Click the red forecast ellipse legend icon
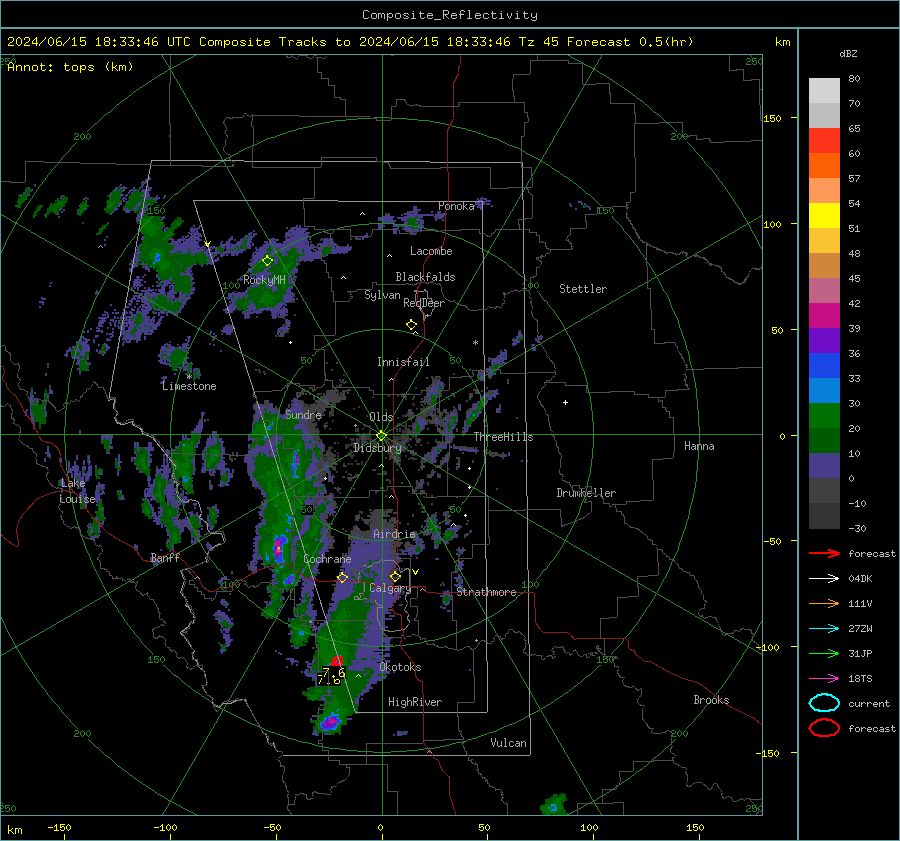 (824, 728)
